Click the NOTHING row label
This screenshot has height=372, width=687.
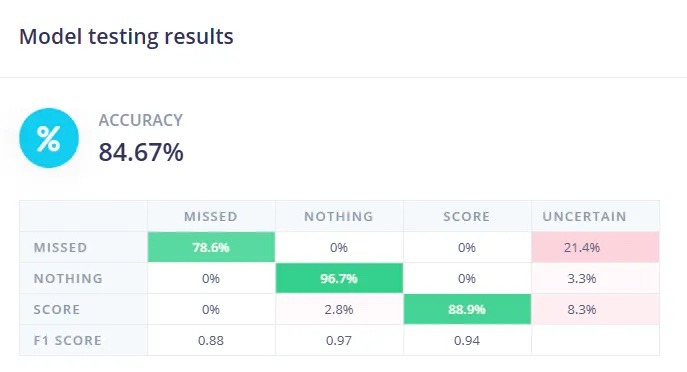coord(68,279)
